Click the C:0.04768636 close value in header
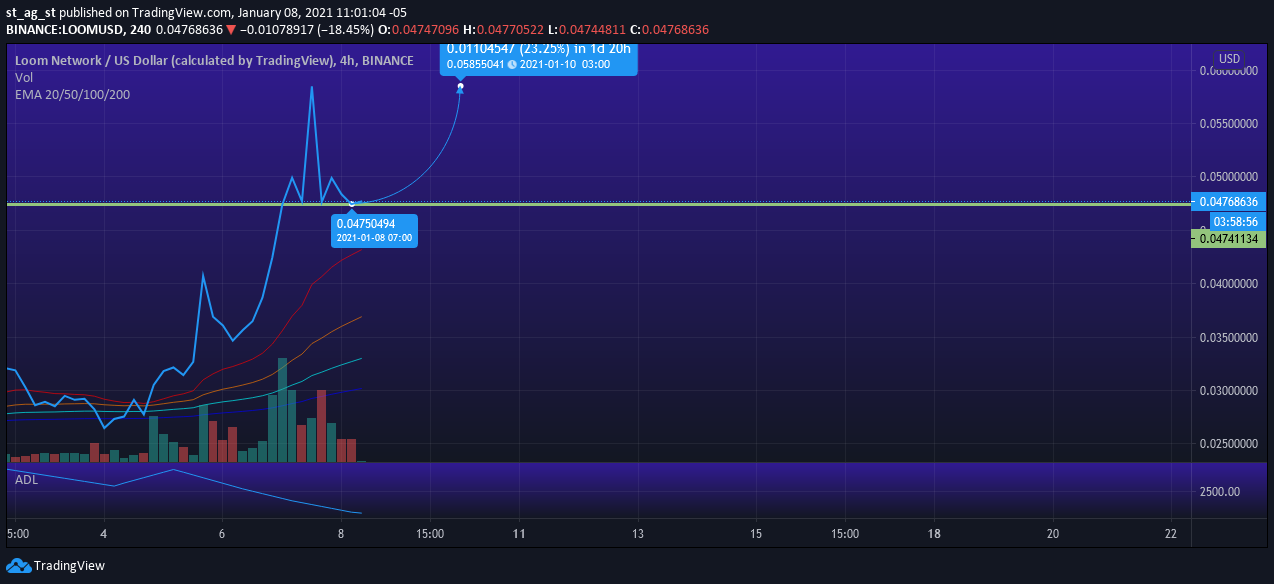This screenshot has width=1274, height=584. pyautogui.click(x=669, y=30)
